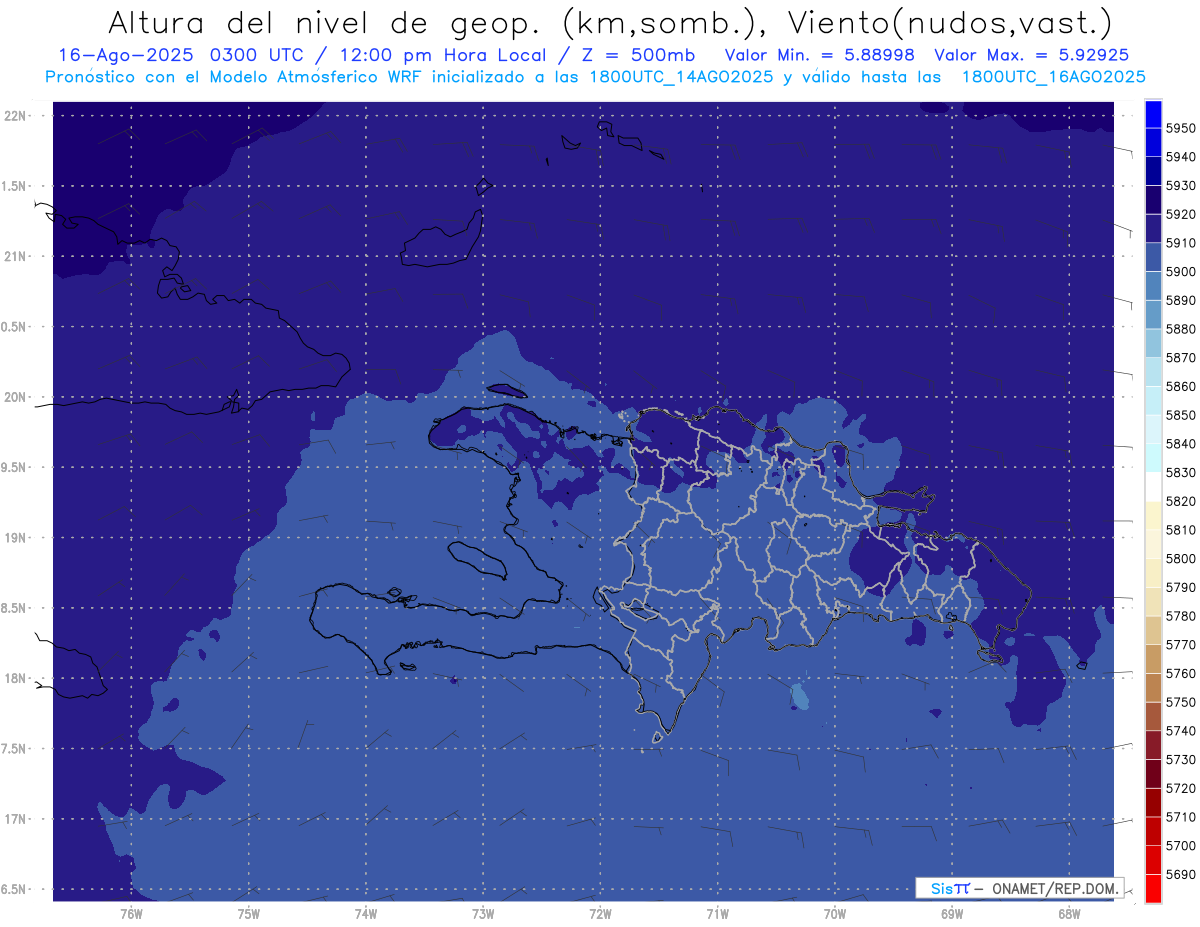
Task: Click the colorbar label 5700
Action: (x=1180, y=845)
